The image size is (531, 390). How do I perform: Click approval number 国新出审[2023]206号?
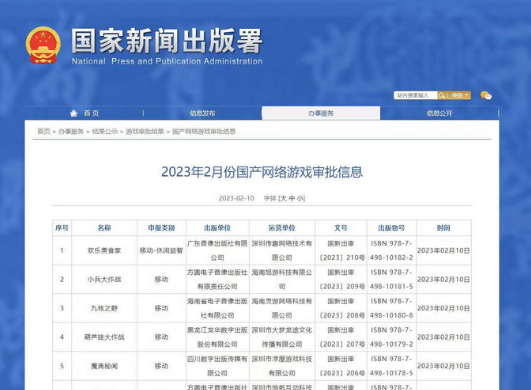pyautogui.click(x=341, y=366)
